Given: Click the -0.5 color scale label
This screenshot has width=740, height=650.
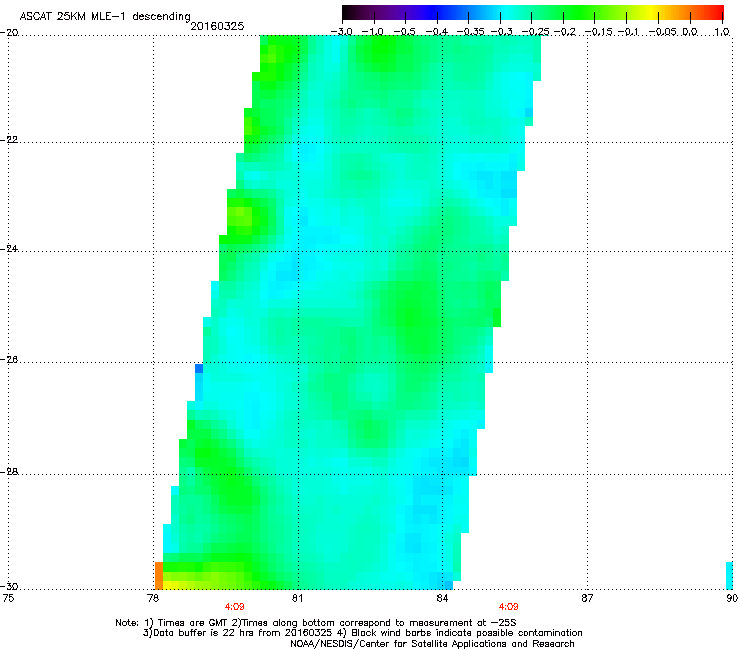Looking at the screenshot, I should (x=404, y=32).
